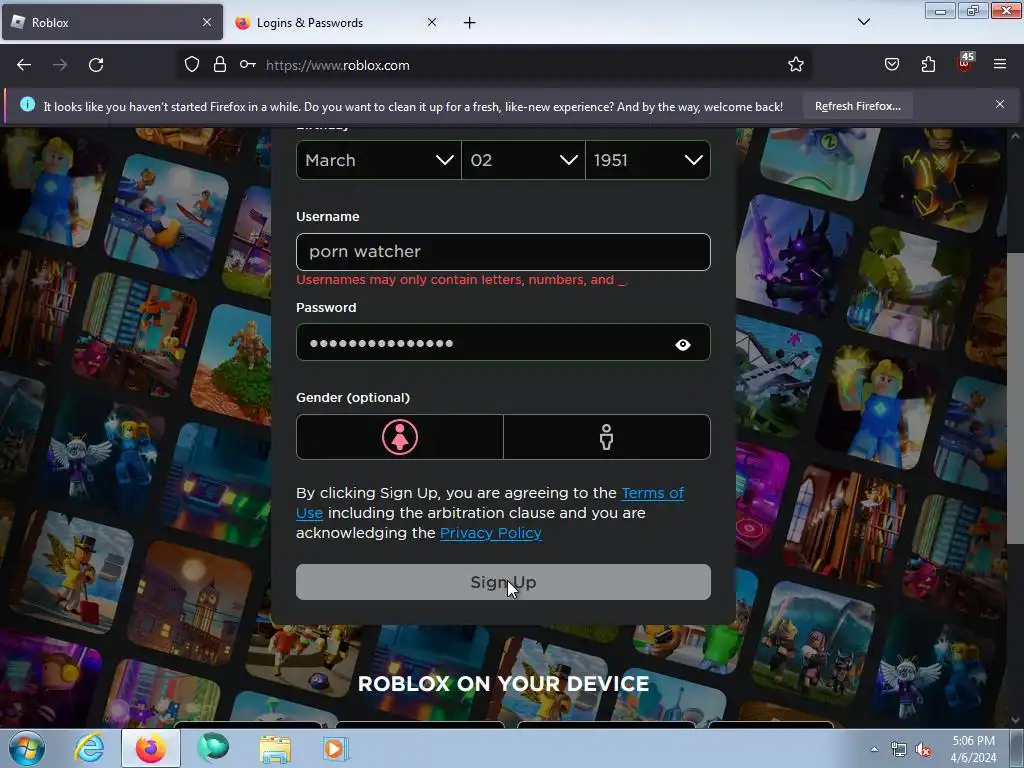
Task: Select the female gender option
Action: (x=400, y=437)
